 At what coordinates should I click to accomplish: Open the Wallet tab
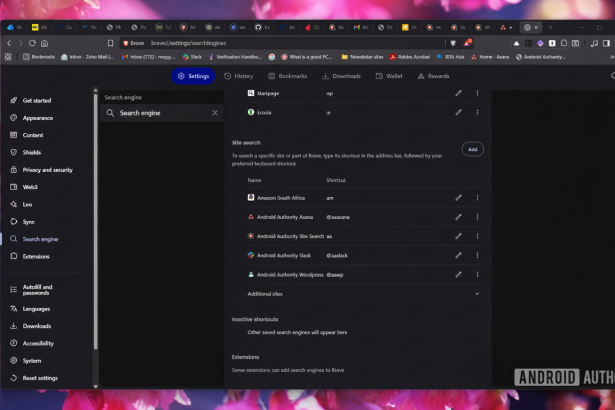389,76
